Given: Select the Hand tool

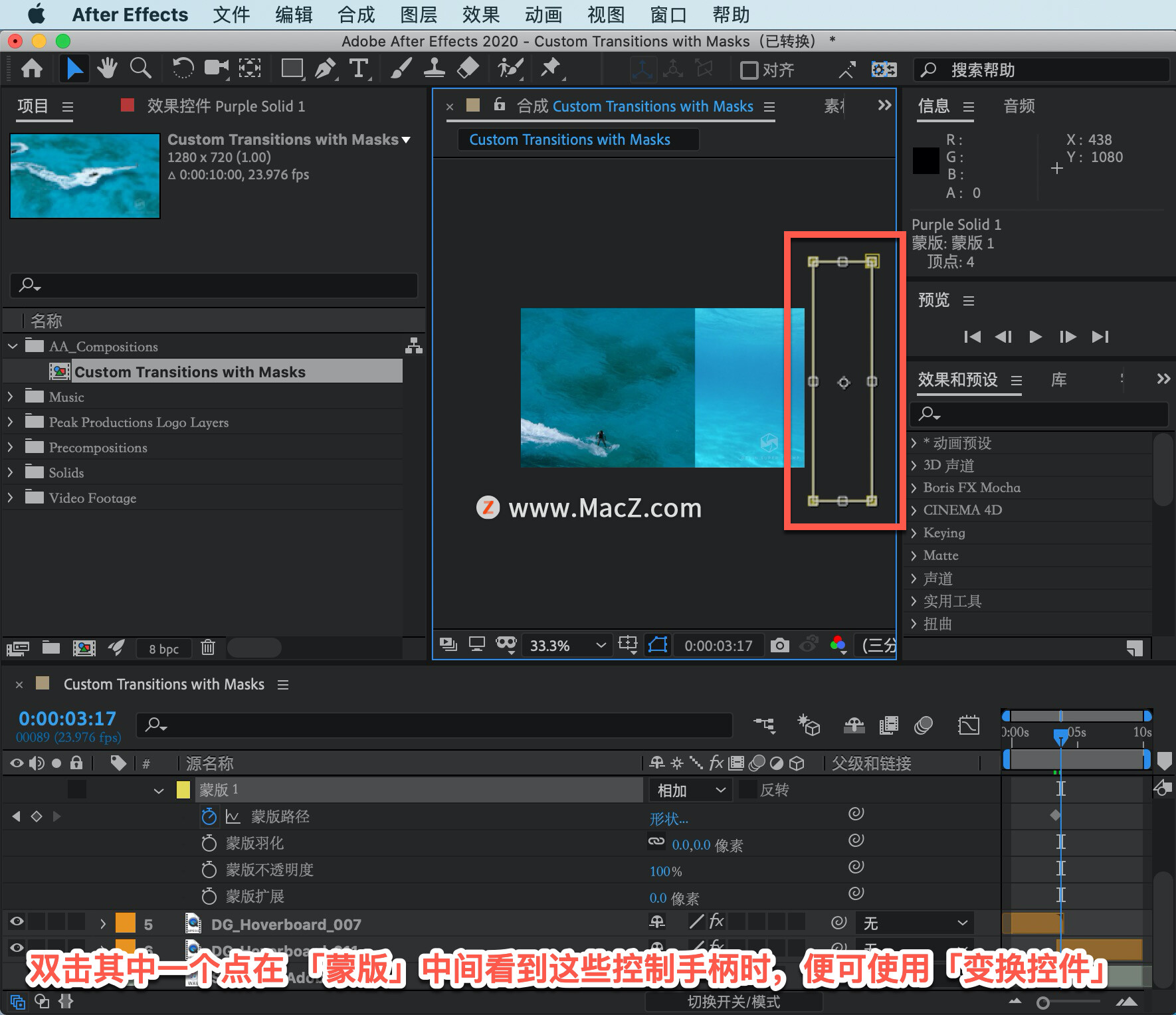Looking at the screenshot, I should click(107, 68).
